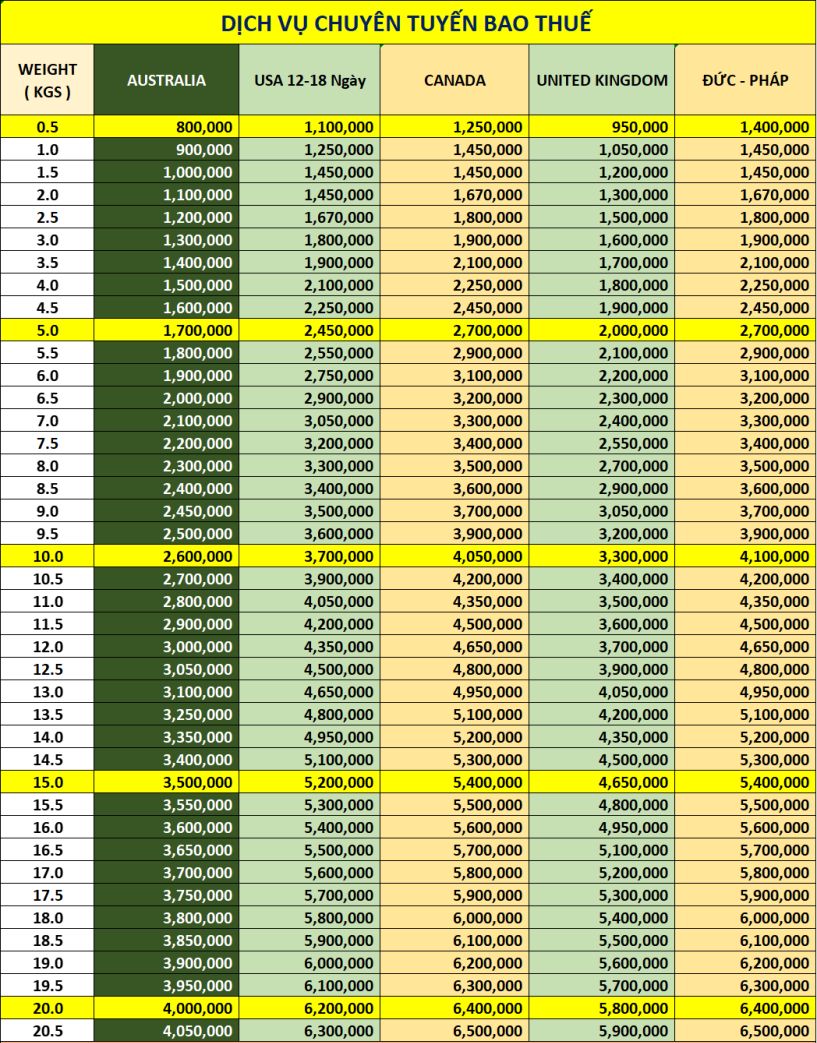This screenshot has width=817, height=1043.
Task: Click Australia price '2,450,000' in 9.0 row
Action: click(166, 511)
